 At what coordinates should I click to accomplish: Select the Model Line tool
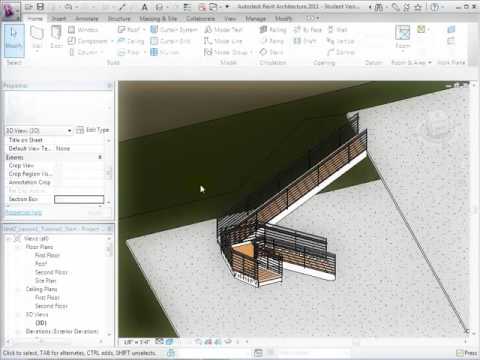pyautogui.click(x=223, y=41)
